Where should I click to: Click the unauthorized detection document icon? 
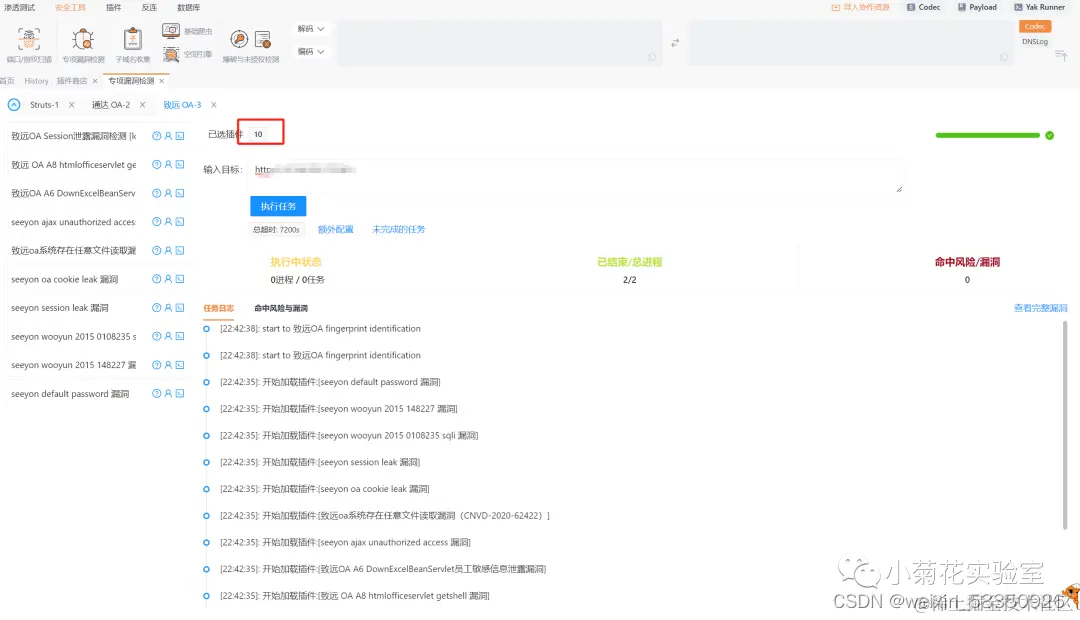coord(262,39)
